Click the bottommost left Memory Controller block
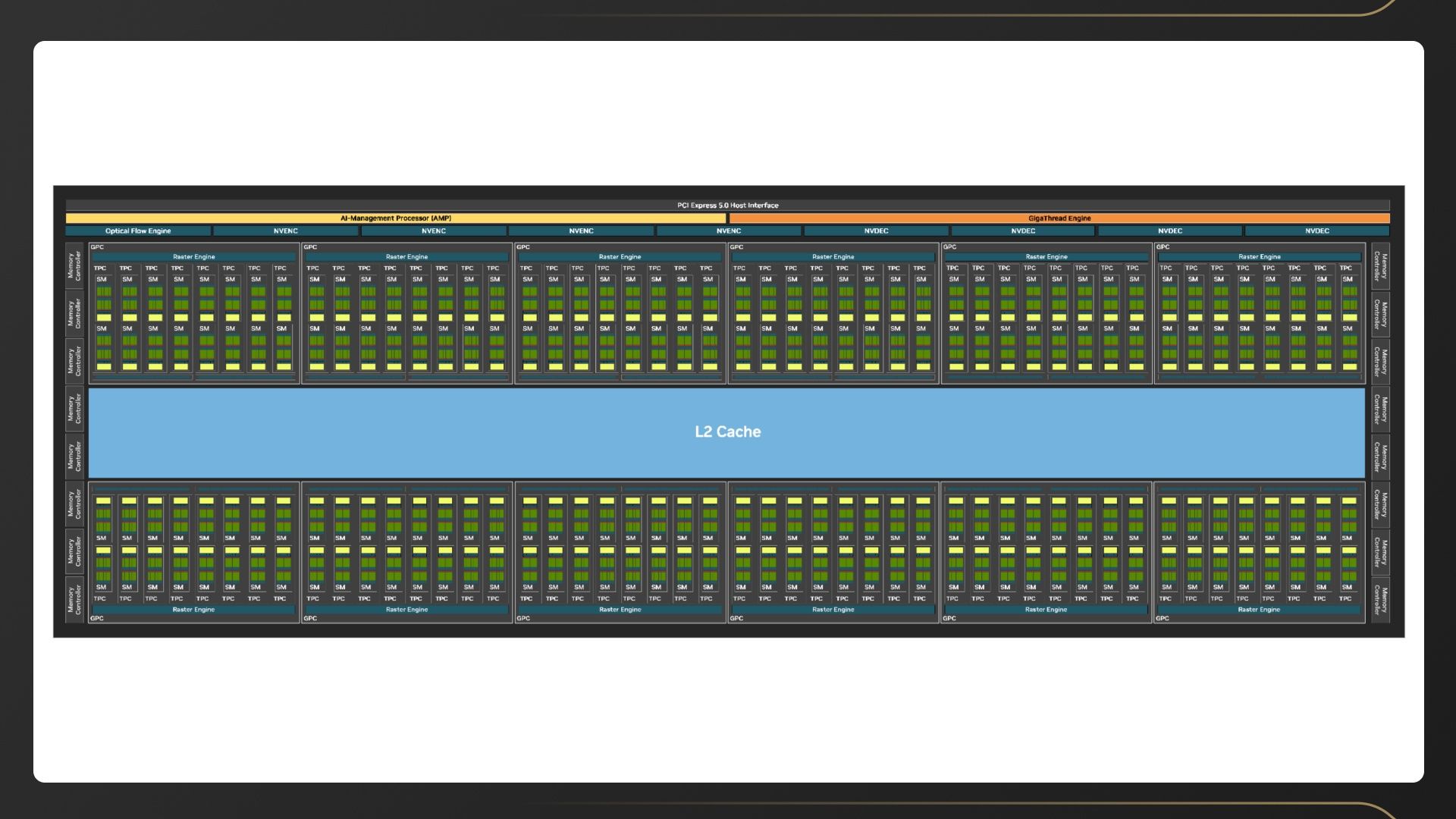Image resolution: width=1456 pixels, height=819 pixels. pos(74,599)
